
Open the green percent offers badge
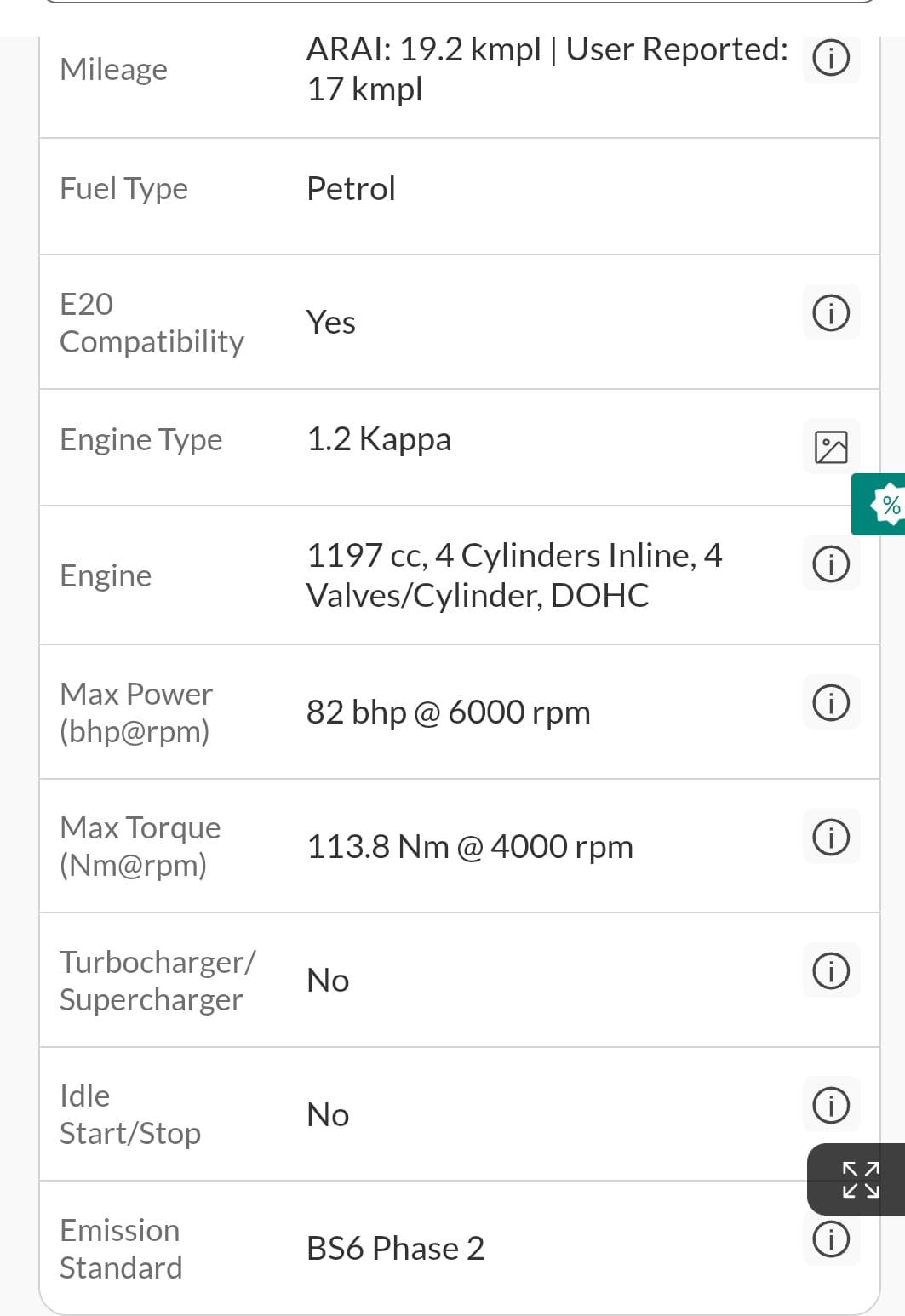click(x=885, y=505)
